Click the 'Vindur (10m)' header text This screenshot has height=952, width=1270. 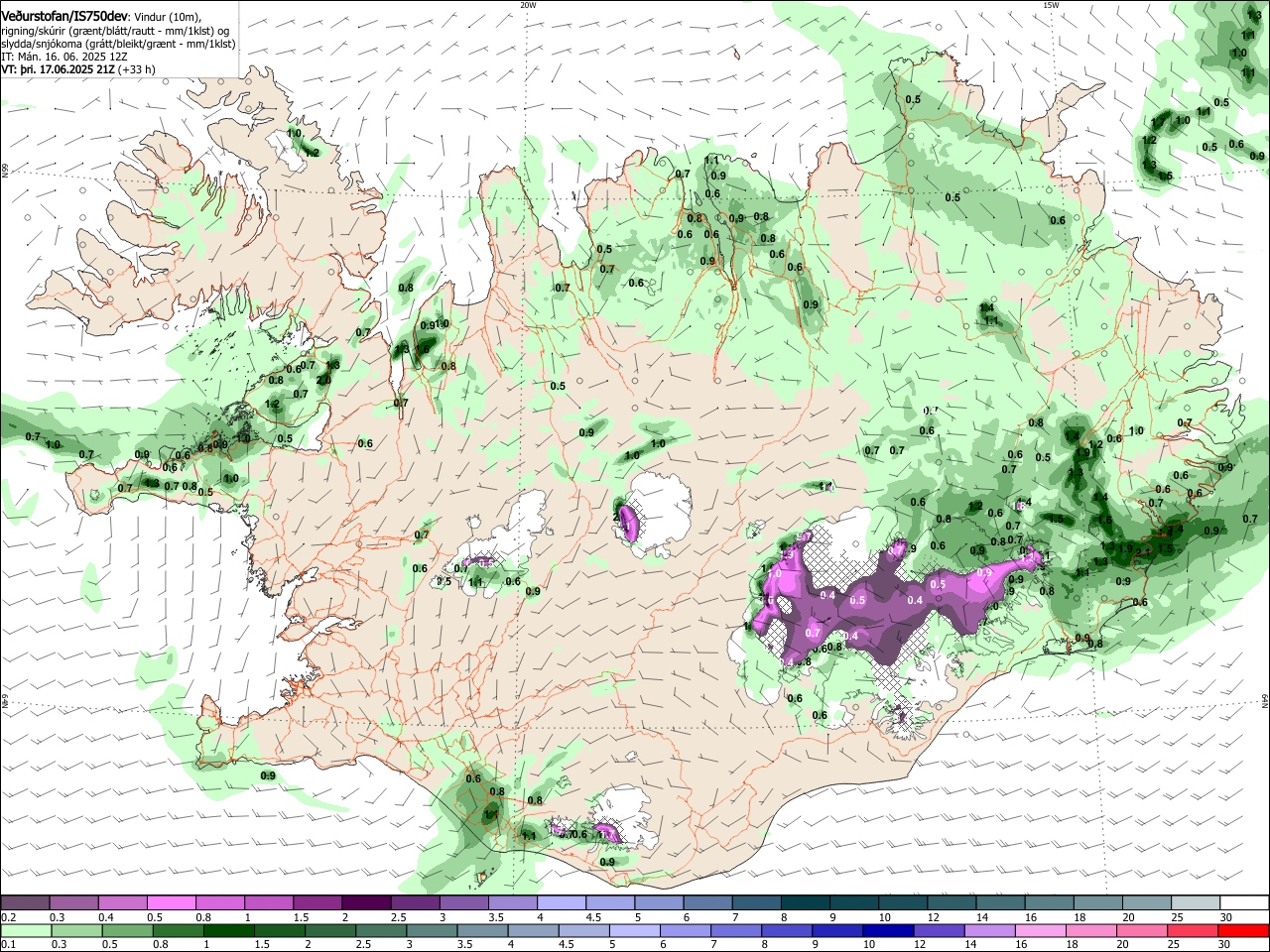(x=167, y=17)
